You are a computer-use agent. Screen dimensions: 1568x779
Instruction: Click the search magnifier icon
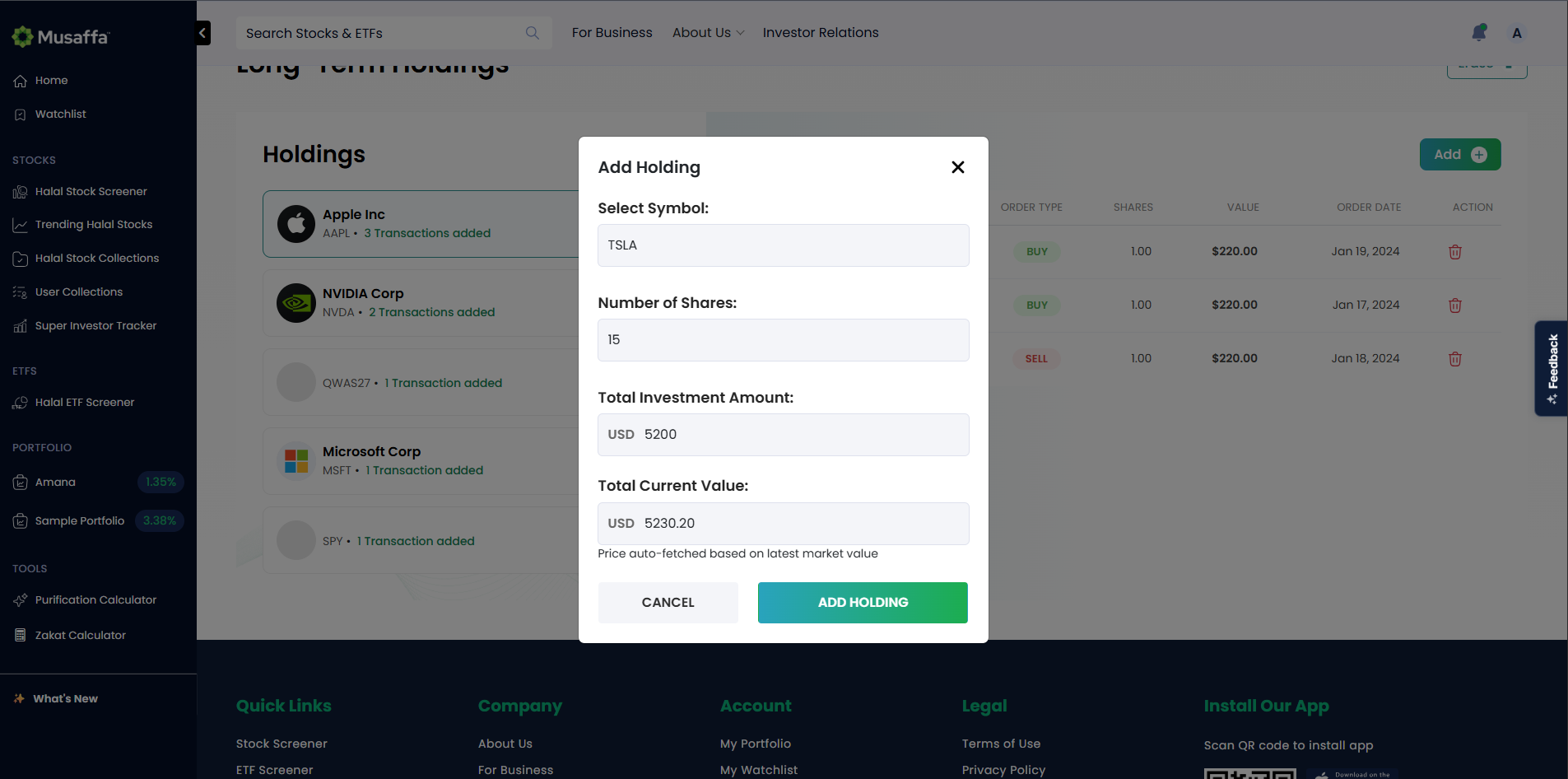tap(533, 33)
